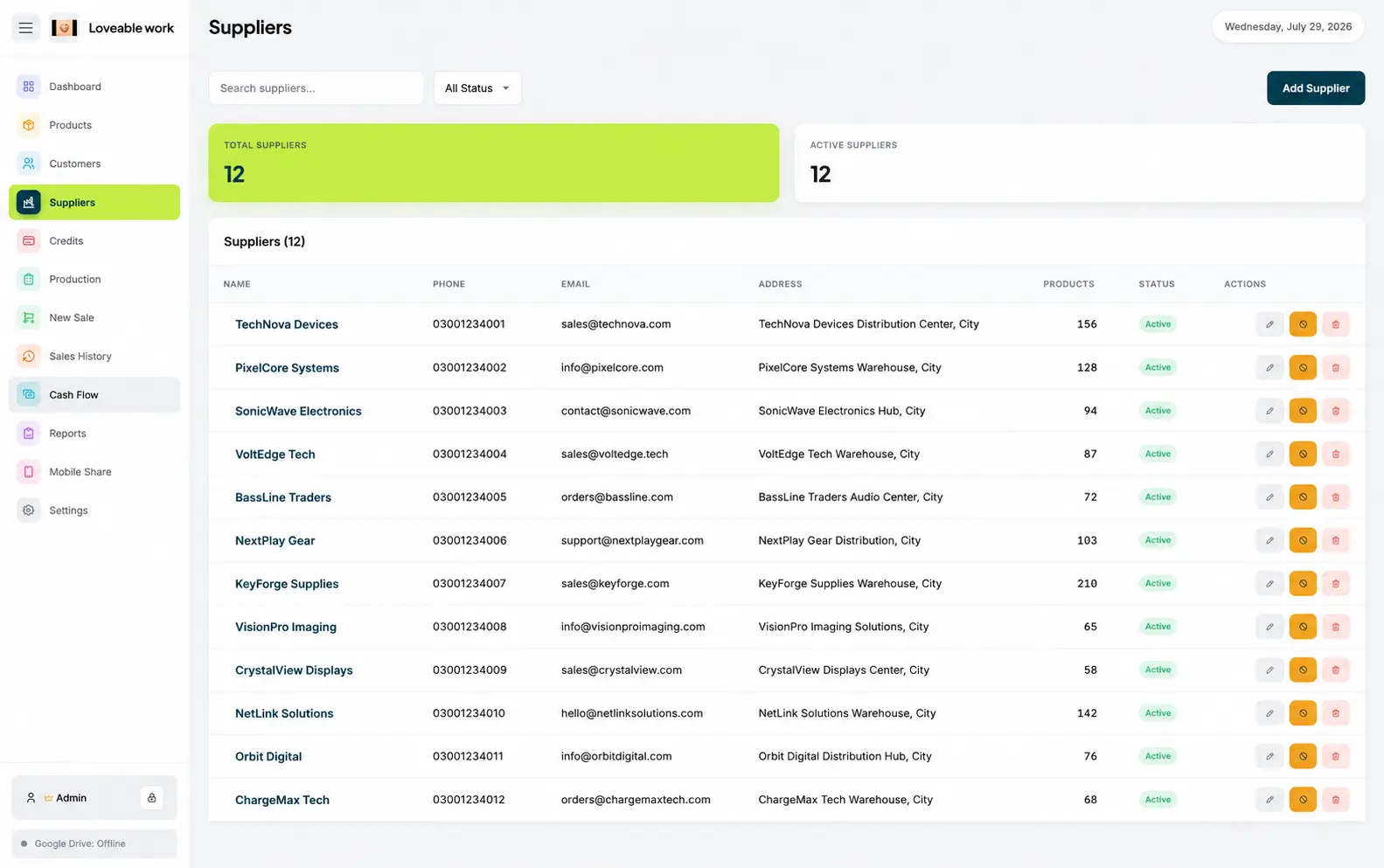Edit KeyForge Supplies supplier
Viewport: 1384px width, 868px height.
1269,583
